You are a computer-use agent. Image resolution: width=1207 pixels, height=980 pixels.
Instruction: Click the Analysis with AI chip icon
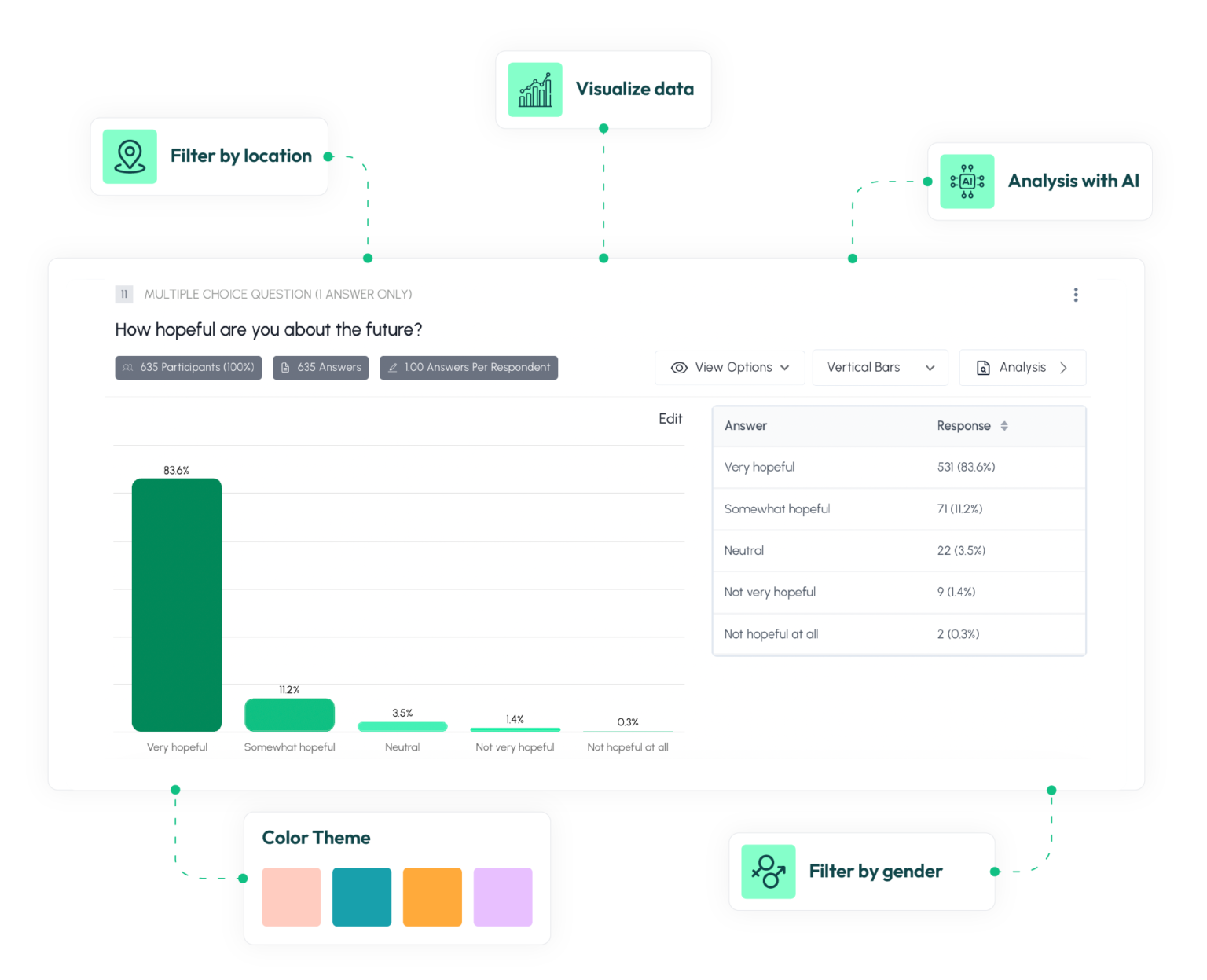[967, 182]
